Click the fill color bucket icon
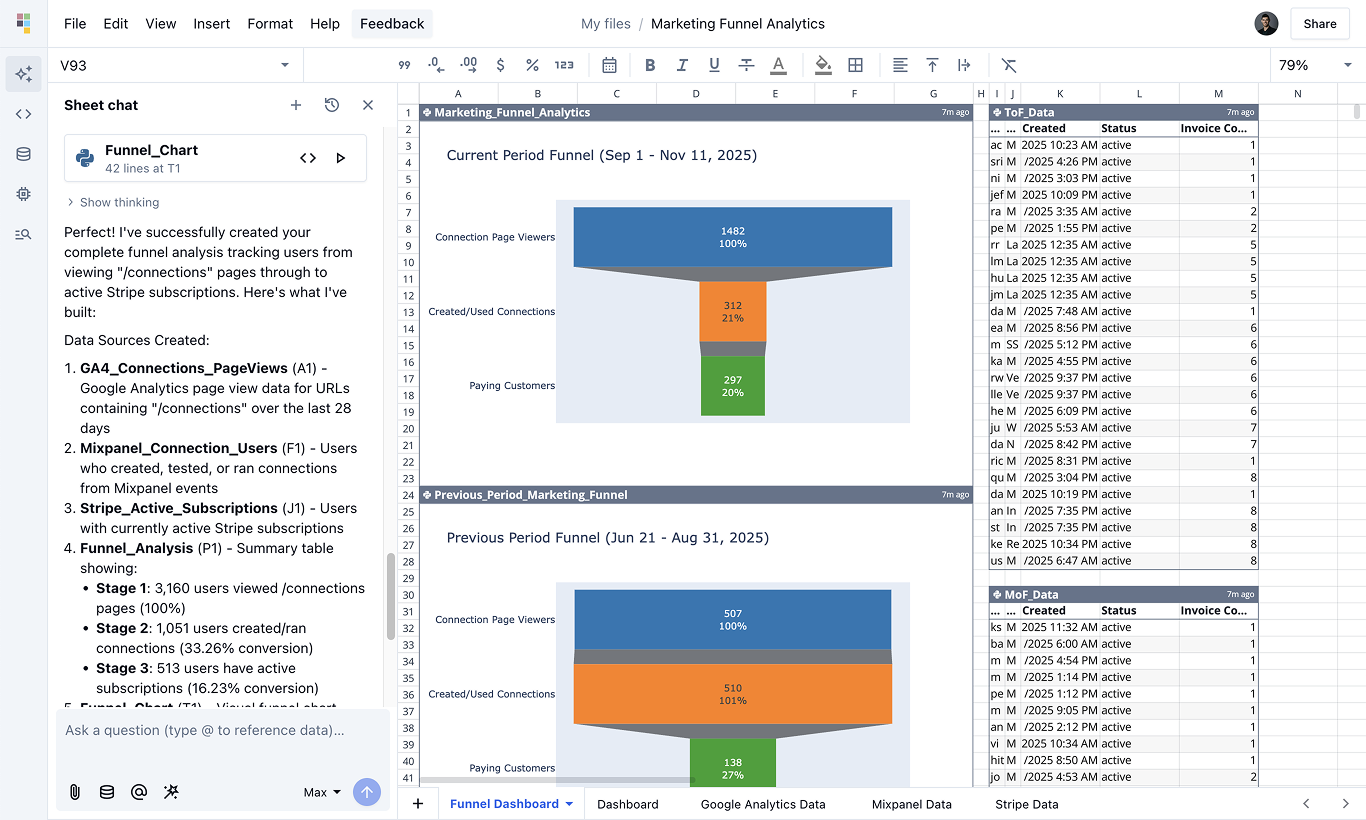This screenshot has height=820, width=1366. (823, 64)
